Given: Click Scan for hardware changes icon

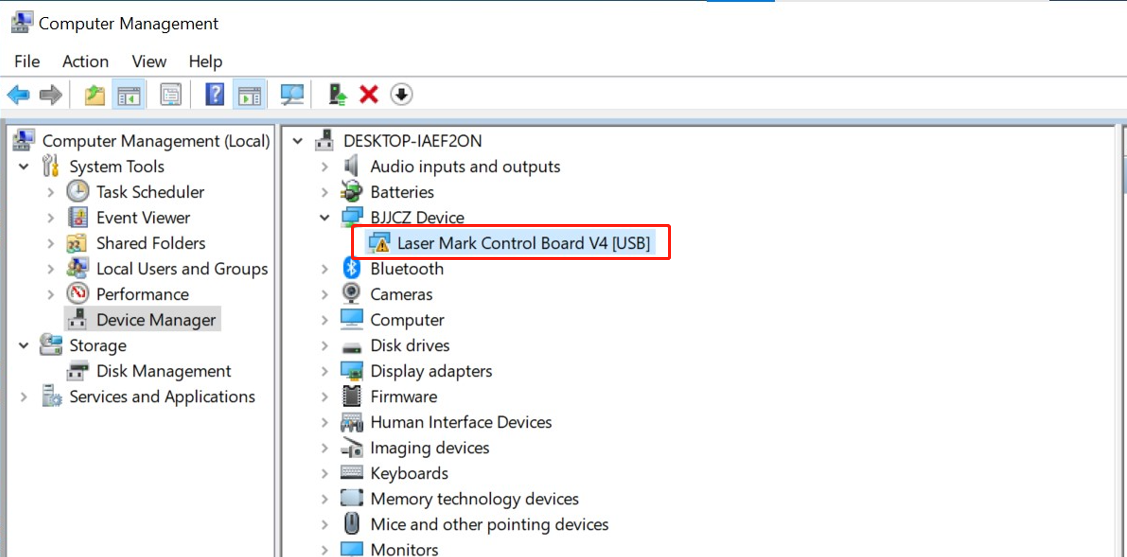Looking at the screenshot, I should (x=292, y=95).
